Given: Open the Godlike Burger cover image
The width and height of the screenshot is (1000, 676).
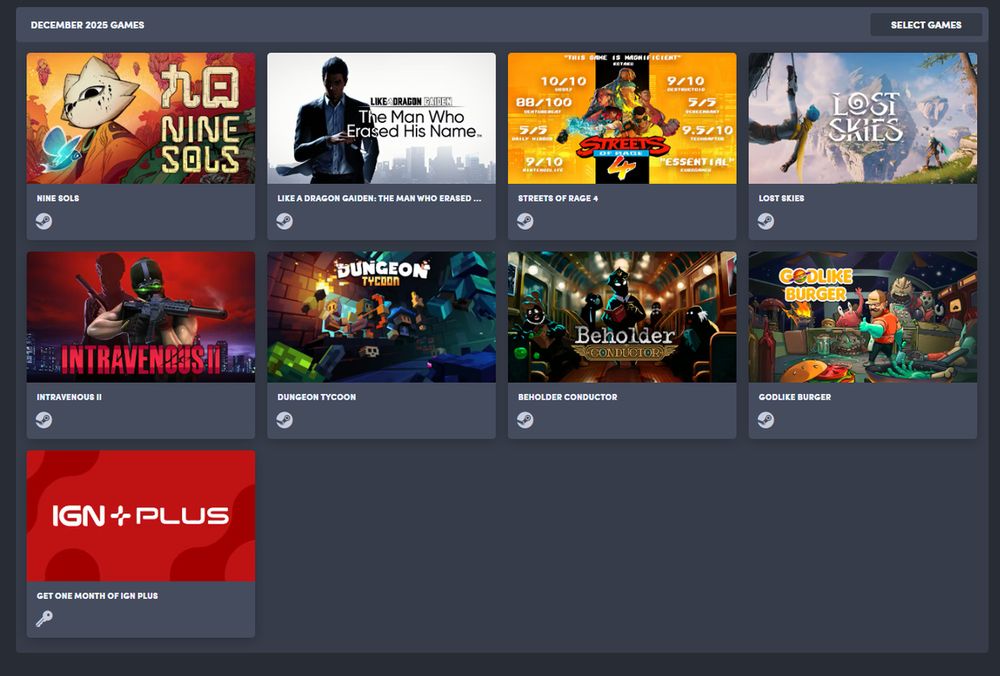Looking at the screenshot, I should 863,317.
